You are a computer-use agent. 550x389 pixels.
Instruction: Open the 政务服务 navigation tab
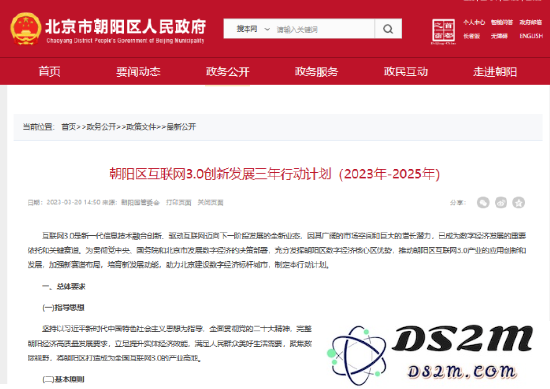pyautogui.click(x=316, y=72)
